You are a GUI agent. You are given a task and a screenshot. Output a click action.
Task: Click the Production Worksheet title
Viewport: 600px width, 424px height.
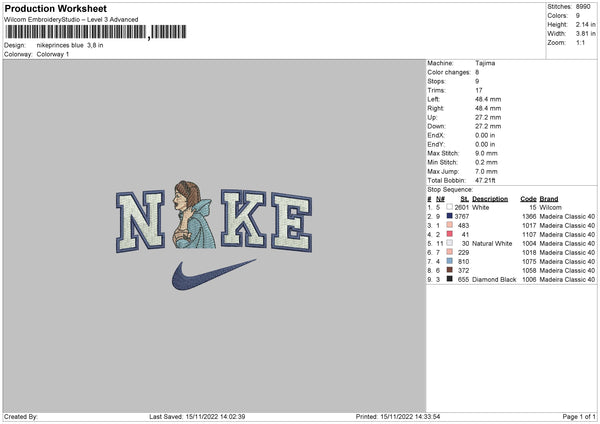tap(55, 8)
